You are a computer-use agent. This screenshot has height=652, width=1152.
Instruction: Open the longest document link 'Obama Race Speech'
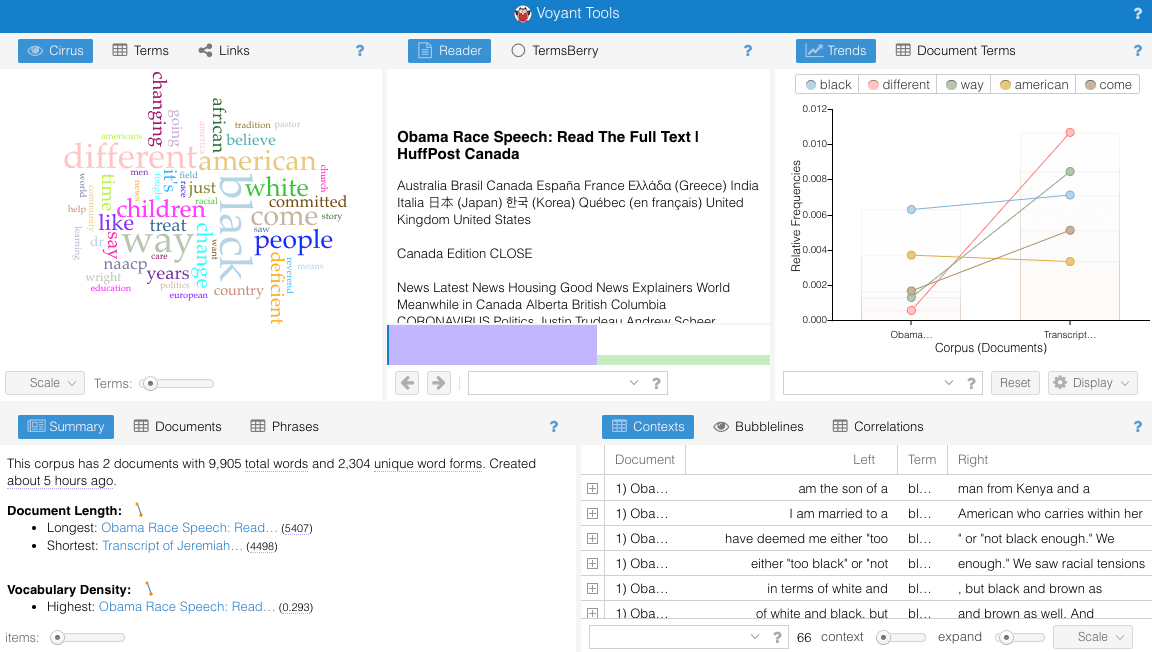click(190, 528)
